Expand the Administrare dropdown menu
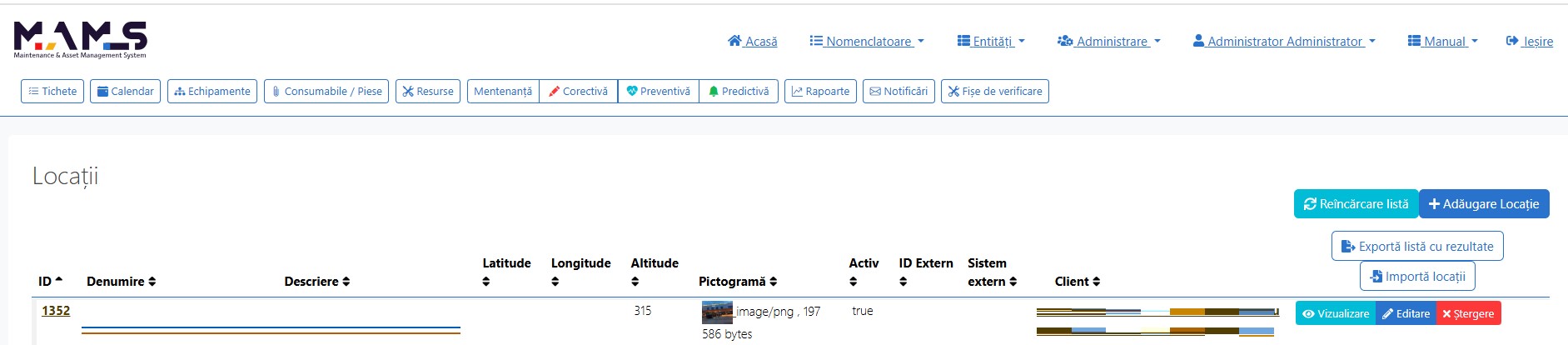This screenshot has height=345, width=1568. pyautogui.click(x=1108, y=41)
